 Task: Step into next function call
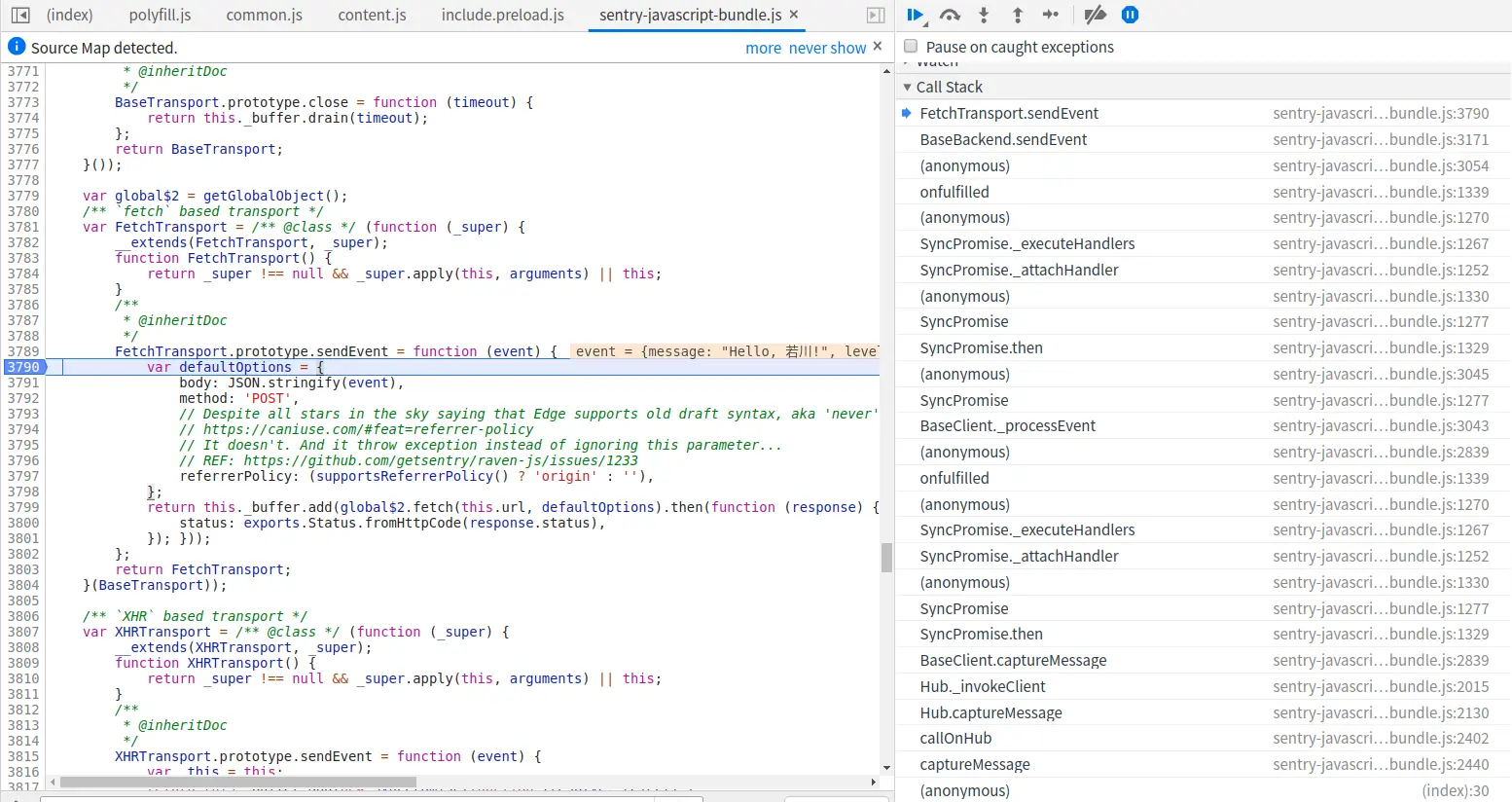tap(984, 15)
